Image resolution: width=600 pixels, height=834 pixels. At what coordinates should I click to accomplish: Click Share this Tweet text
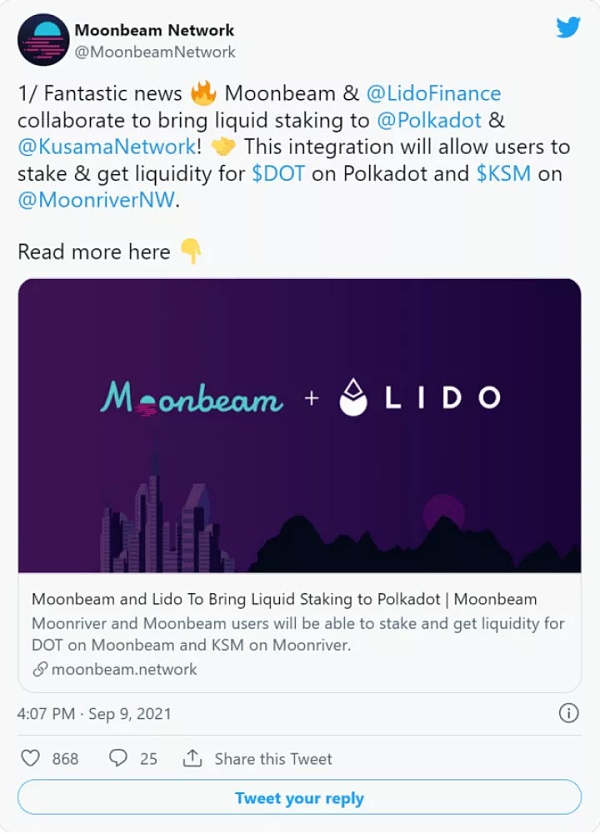[x=273, y=758]
